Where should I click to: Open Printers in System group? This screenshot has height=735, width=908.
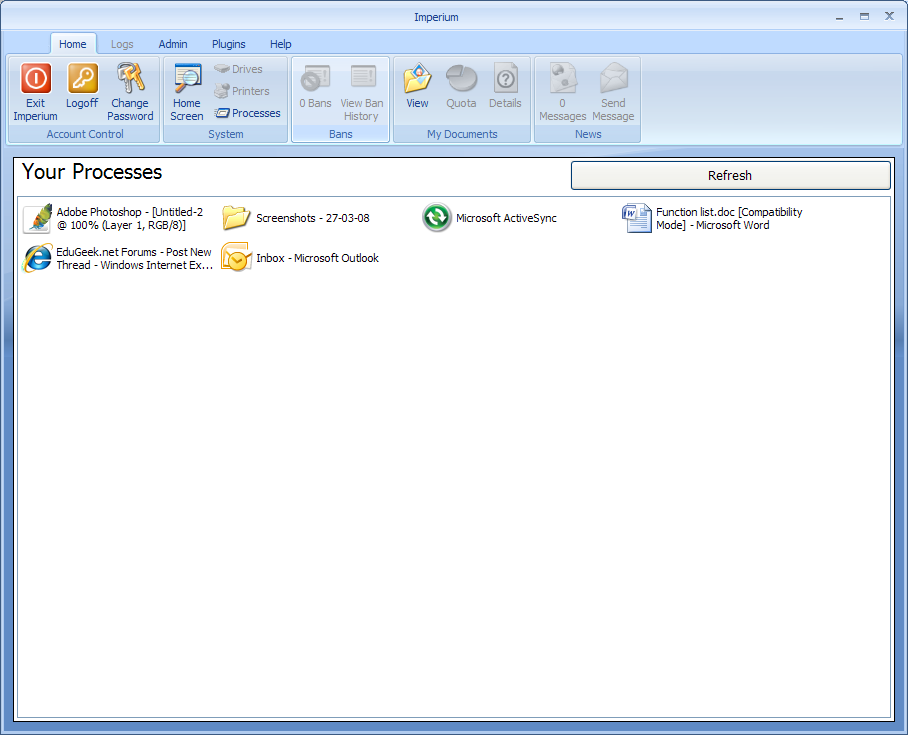pyautogui.click(x=242, y=91)
